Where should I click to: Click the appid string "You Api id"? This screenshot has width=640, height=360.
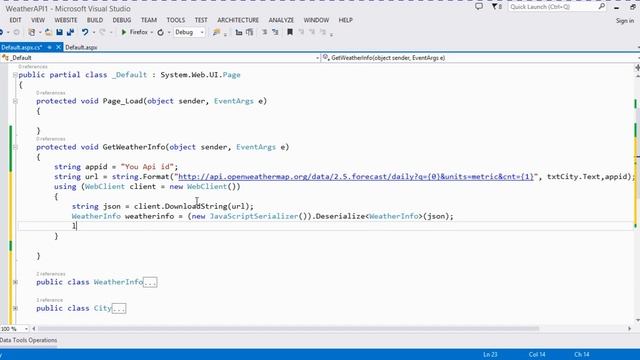pyautogui.click(x=147, y=167)
